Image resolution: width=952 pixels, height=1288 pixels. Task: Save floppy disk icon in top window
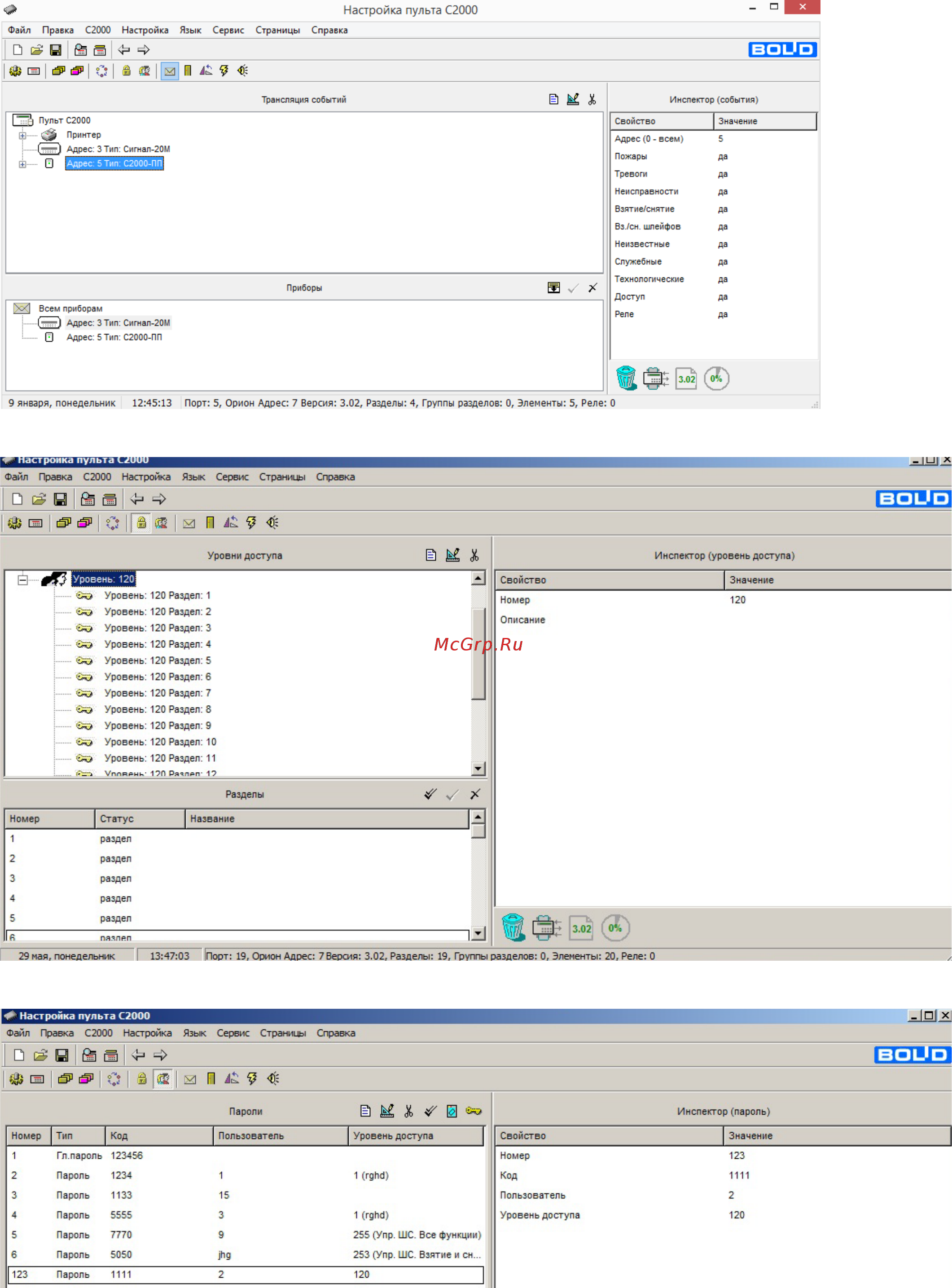(55, 50)
